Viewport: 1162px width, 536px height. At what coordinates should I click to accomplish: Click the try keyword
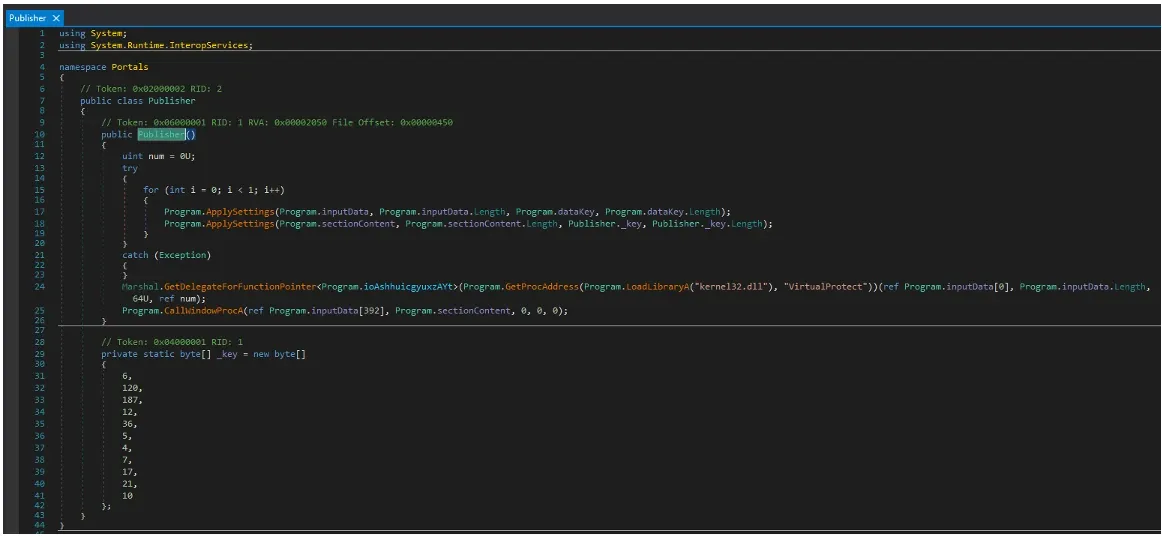130,168
